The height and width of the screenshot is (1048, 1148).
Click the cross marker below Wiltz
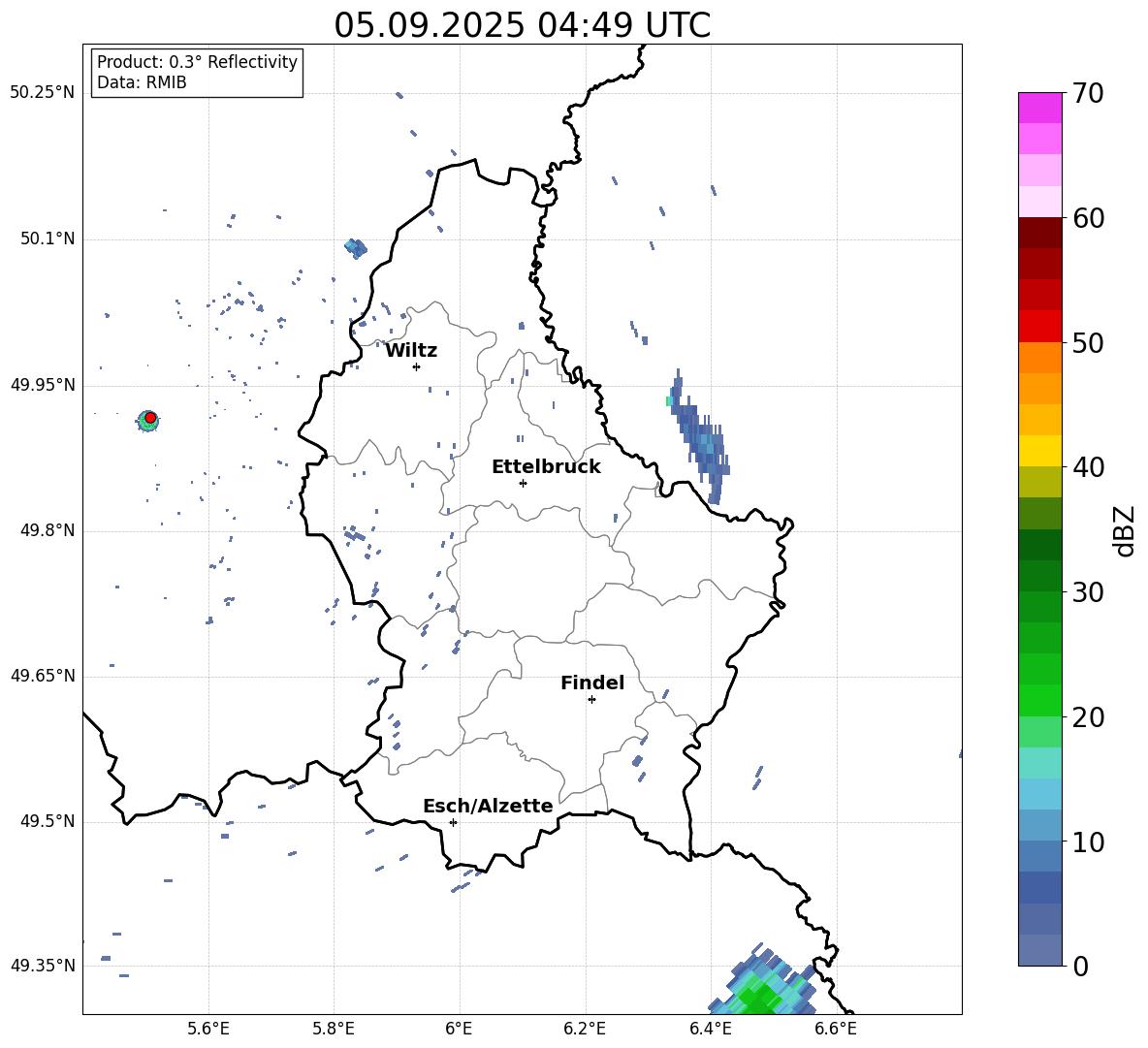417,366
